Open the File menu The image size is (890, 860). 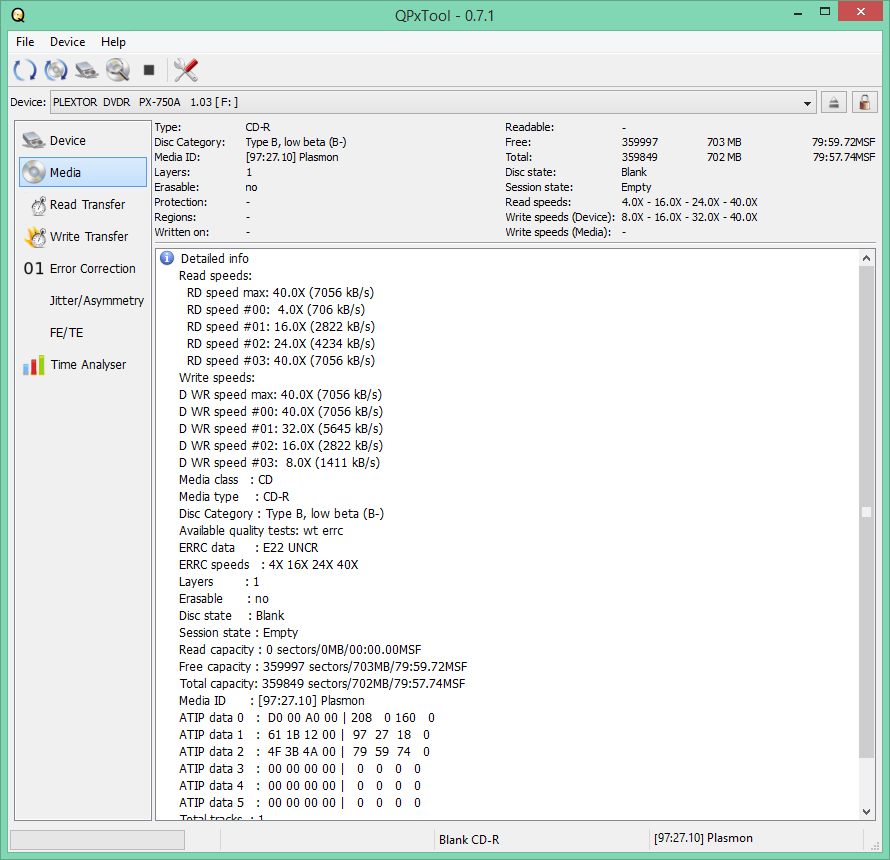pyautogui.click(x=25, y=42)
